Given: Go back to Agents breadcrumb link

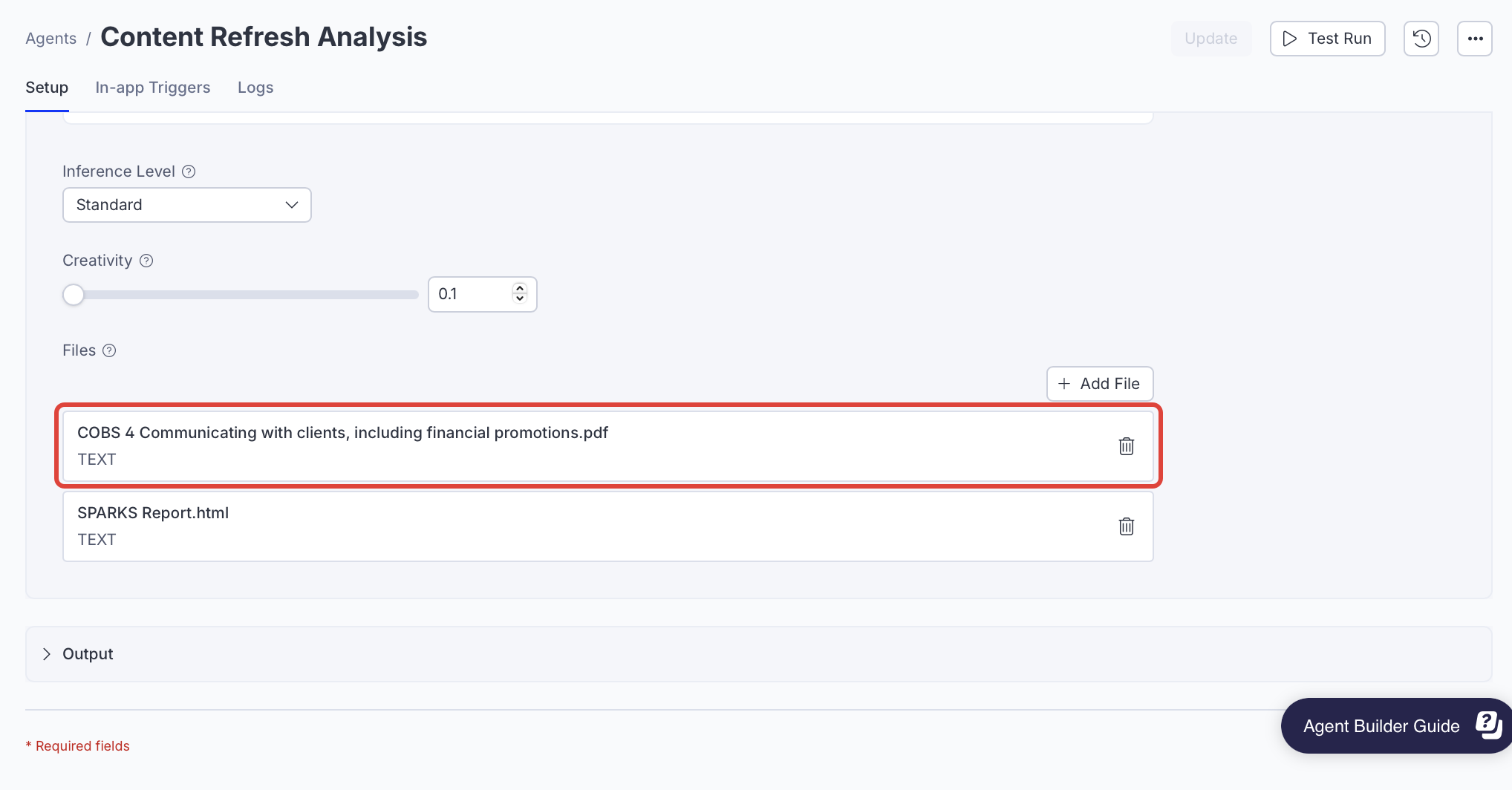Looking at the screenshot, I should tap(50, 39).
